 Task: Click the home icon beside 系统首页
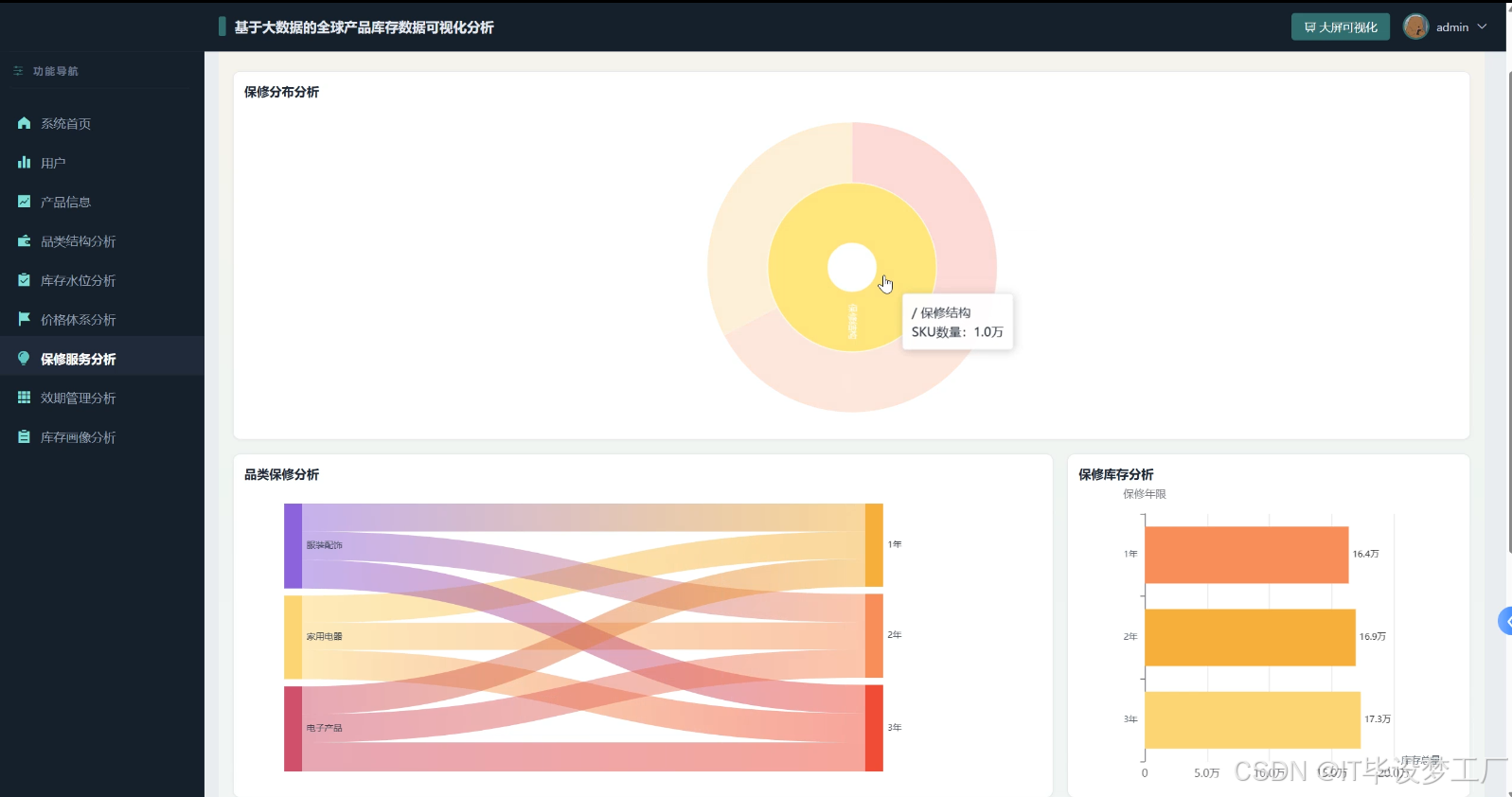coord(24,123)
